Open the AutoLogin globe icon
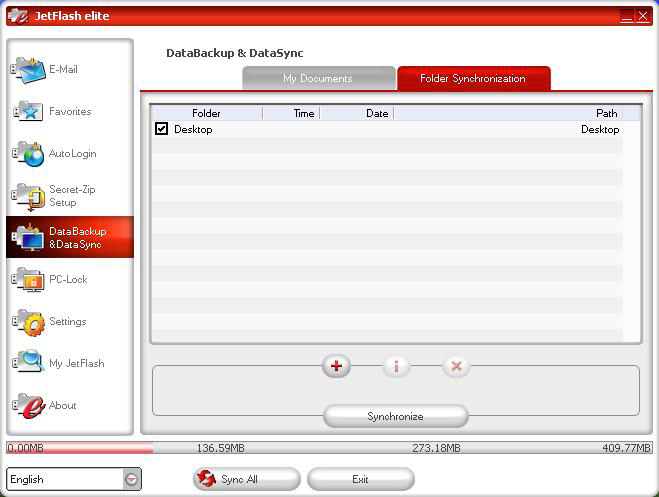659x497 pixels. point(28,154)
